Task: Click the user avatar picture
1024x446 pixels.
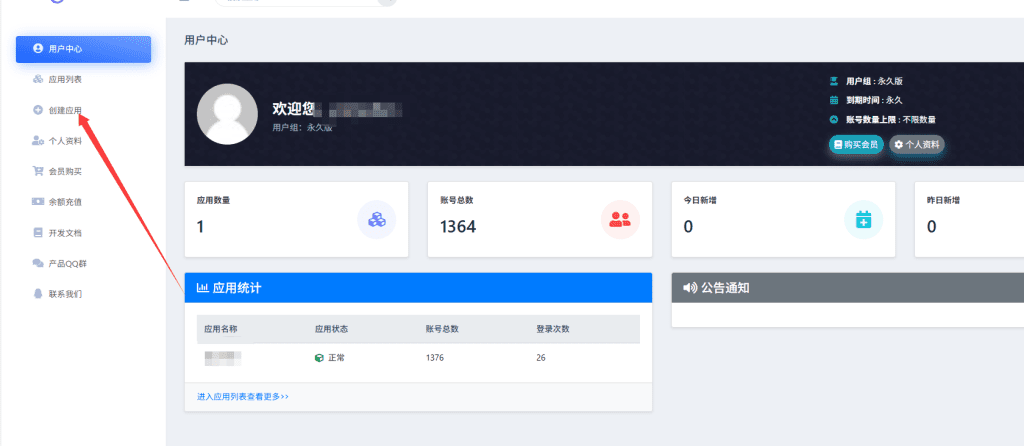Action: [227, 114]
